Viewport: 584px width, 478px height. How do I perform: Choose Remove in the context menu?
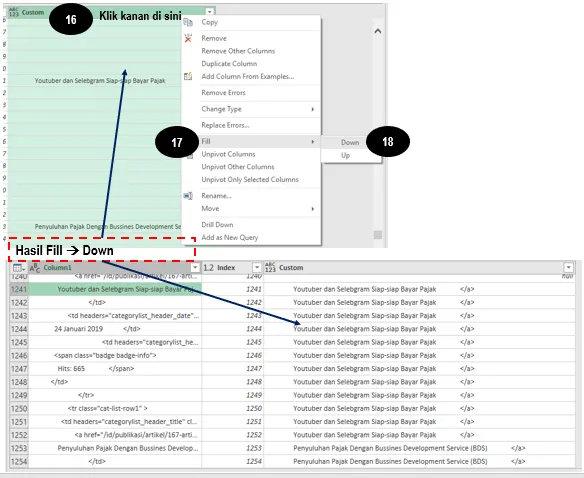[214, 38]
